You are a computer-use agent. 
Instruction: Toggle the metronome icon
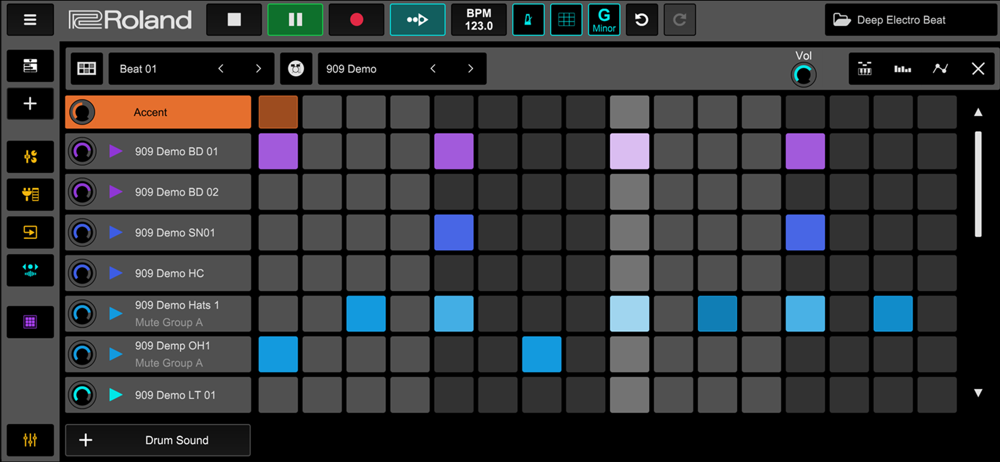tap(529, 19)
